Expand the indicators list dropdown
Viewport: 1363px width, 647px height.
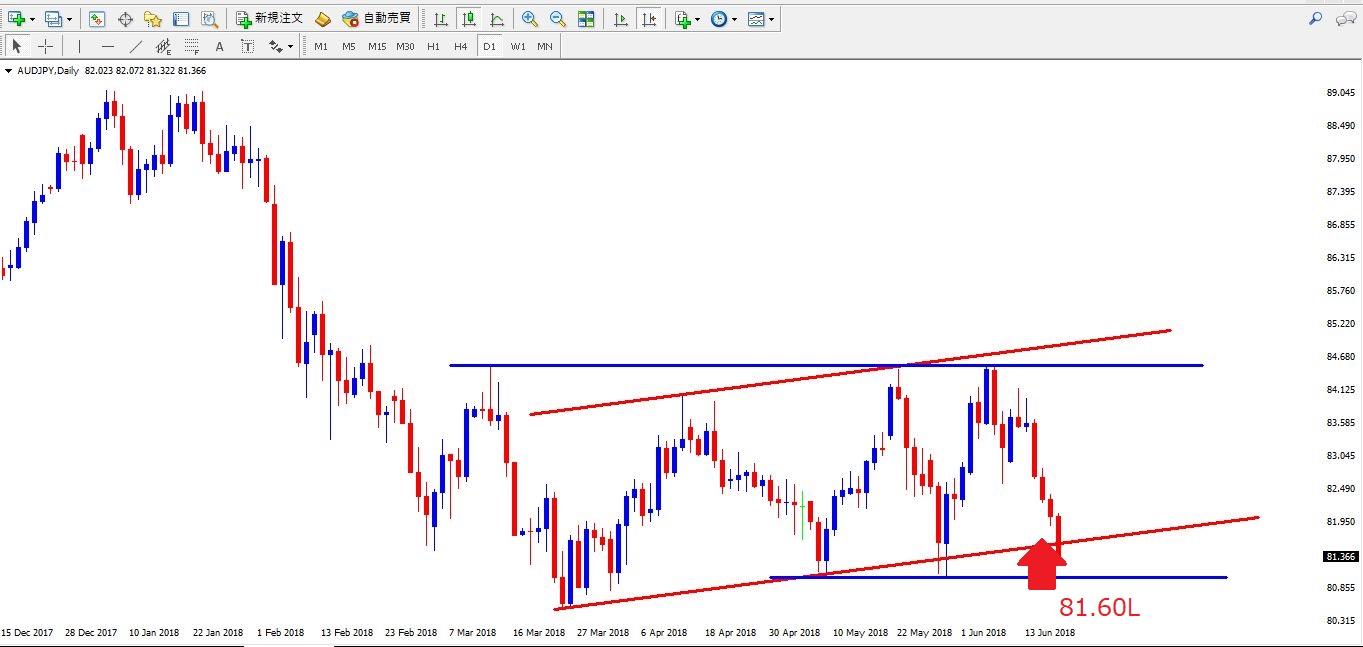click(x=698, y=19)
